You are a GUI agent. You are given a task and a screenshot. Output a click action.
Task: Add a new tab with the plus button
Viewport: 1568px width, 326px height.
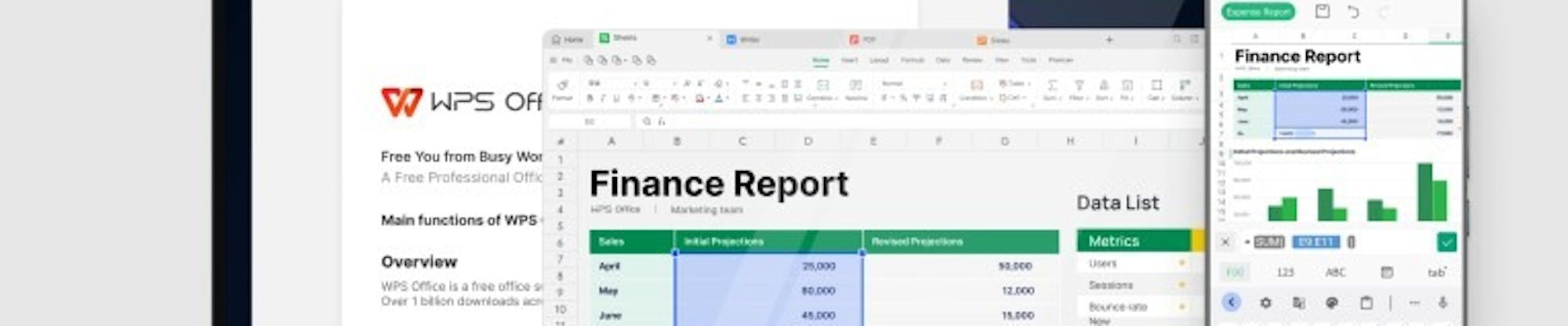(x=1109, y=39)
